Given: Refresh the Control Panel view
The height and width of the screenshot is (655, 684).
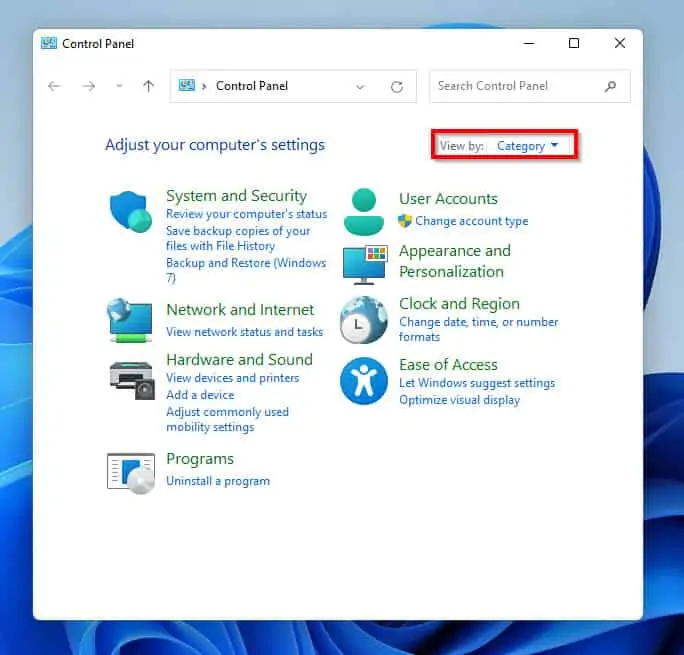Looking at the screenshot, I should [397, 87].
